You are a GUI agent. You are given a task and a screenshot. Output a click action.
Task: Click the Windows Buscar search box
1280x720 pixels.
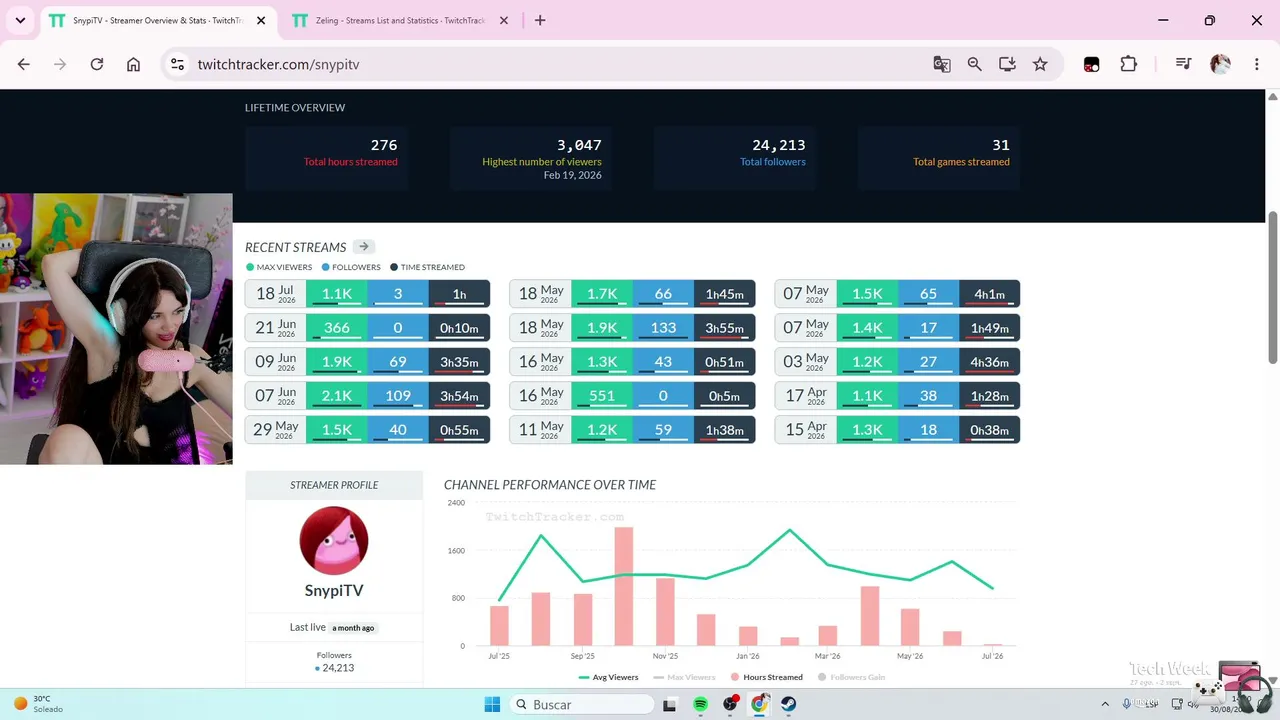[x=584, y=705]
